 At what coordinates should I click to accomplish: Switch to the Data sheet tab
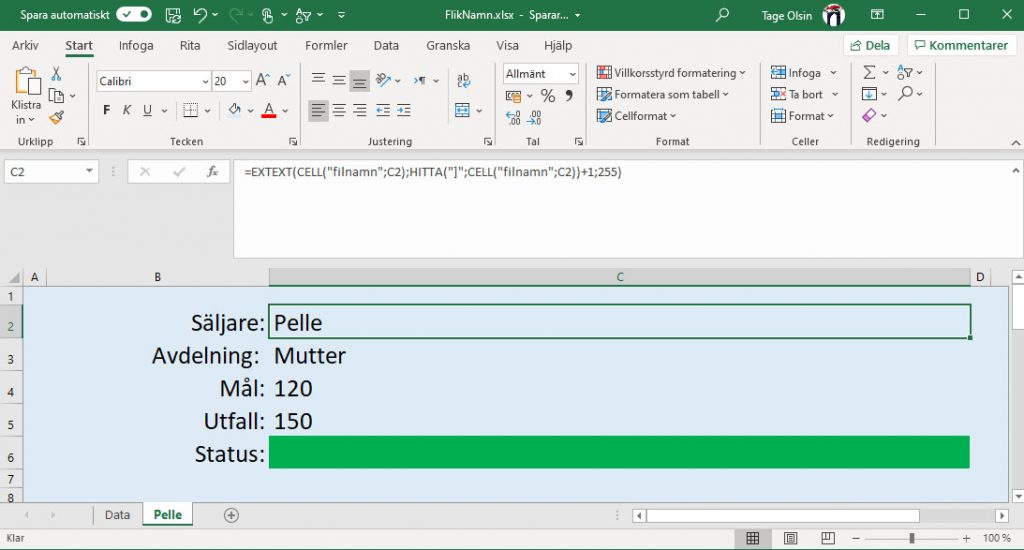pyautogui.click(x=117, y=515)
